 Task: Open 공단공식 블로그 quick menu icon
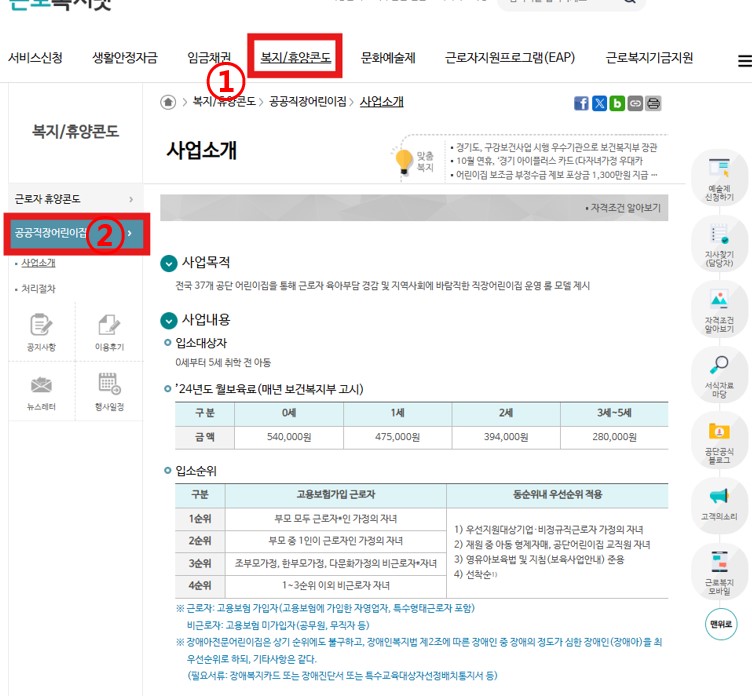[x=719, y=442]
